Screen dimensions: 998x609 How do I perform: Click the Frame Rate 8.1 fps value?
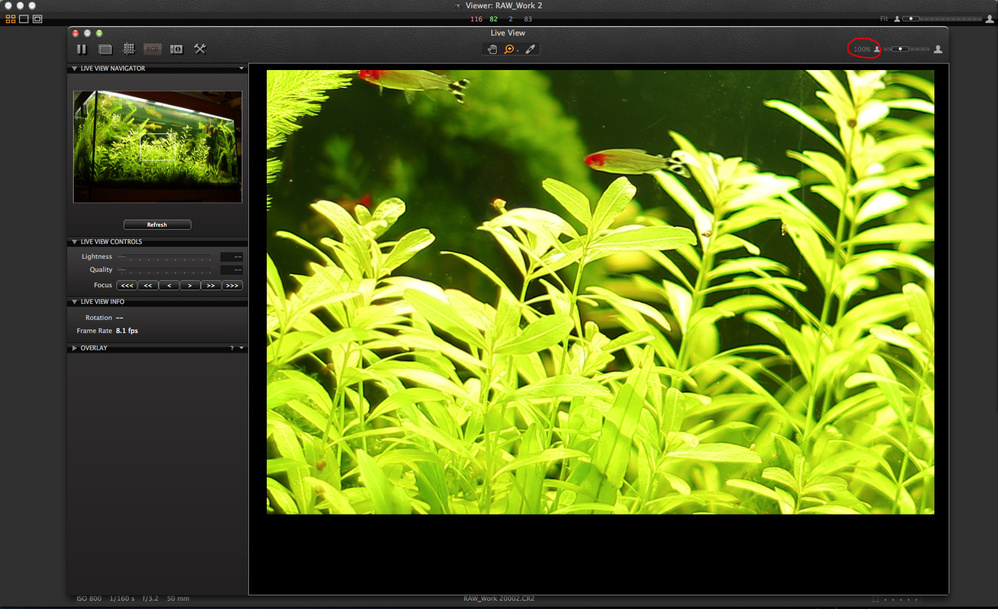click(x=127, y=331)
